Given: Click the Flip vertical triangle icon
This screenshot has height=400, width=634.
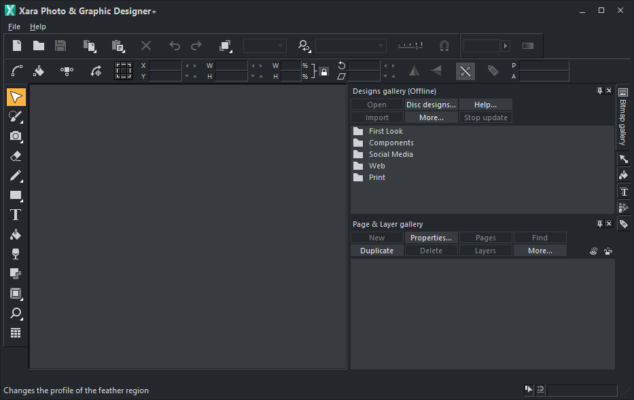Looking at the screenshot, I should [436, 71].
